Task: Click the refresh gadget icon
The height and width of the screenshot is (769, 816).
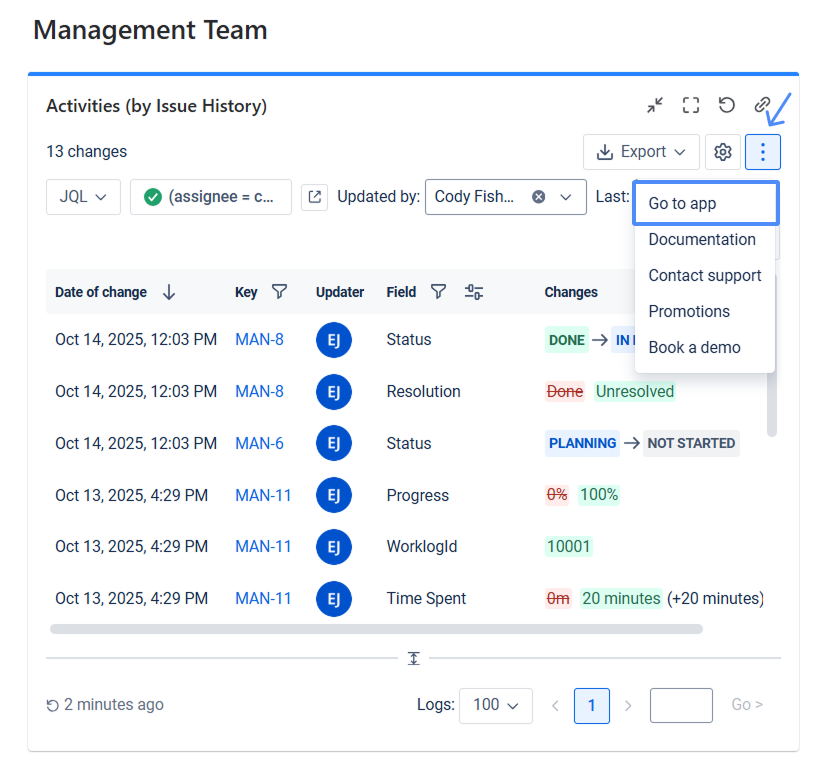Action: 727,105
